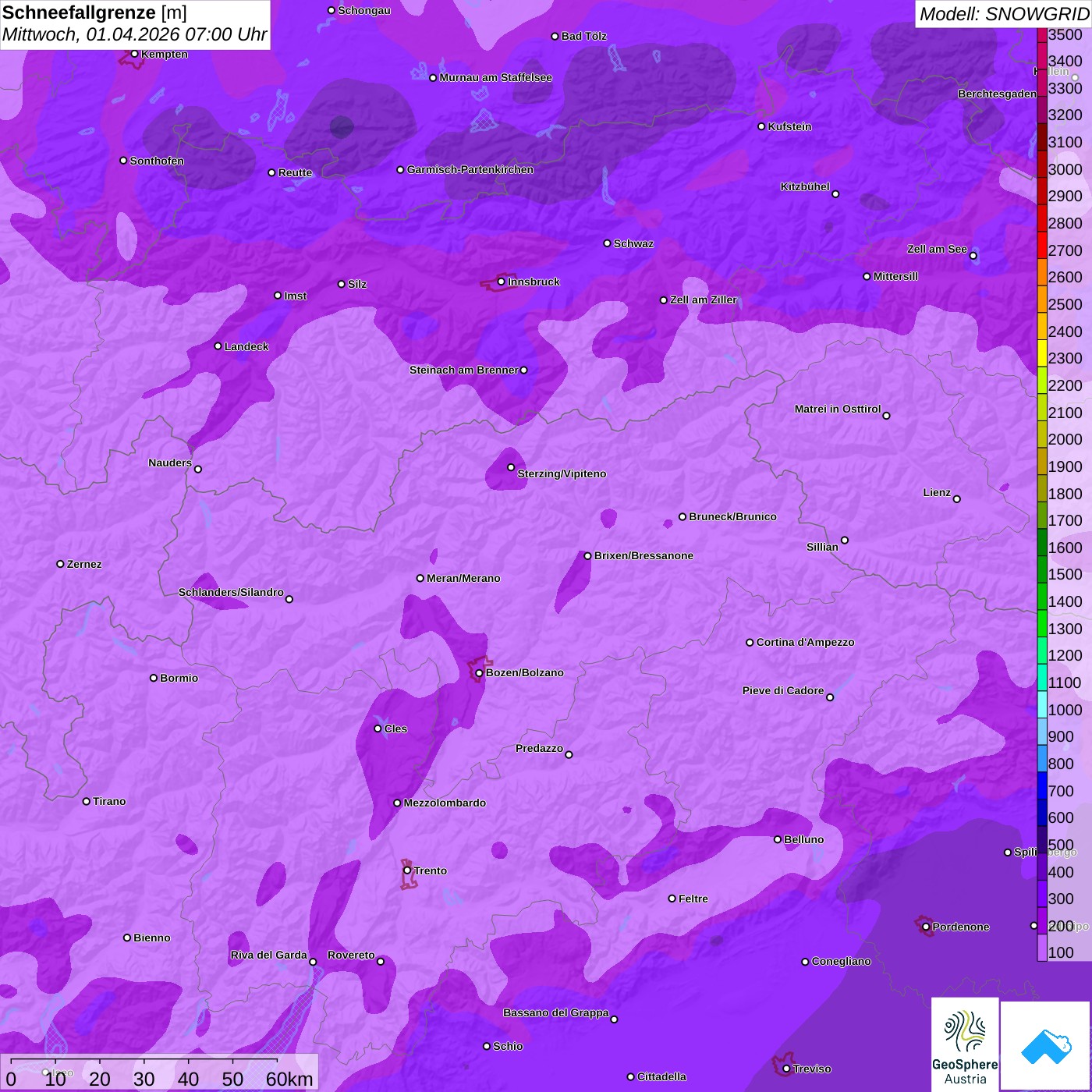Screen dimensions: 1092x1092
Task: Click the 'Schneefallgrenze [m]' title
Action: 94,13
